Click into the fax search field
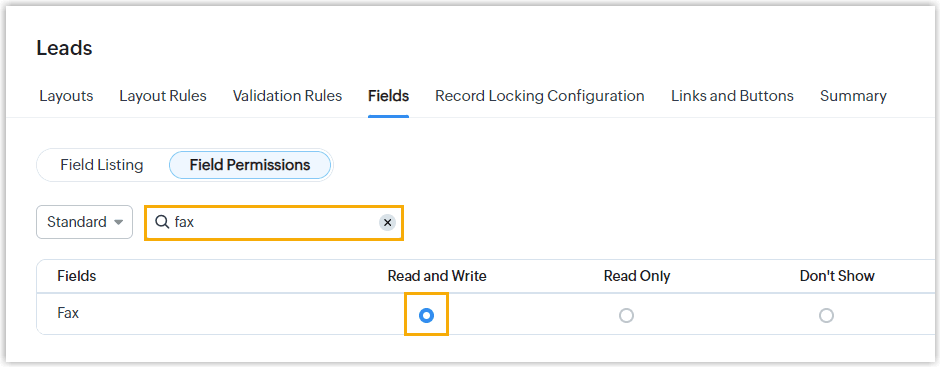The width and height of the screenshot is (941, 368). [x=274, y=223]
